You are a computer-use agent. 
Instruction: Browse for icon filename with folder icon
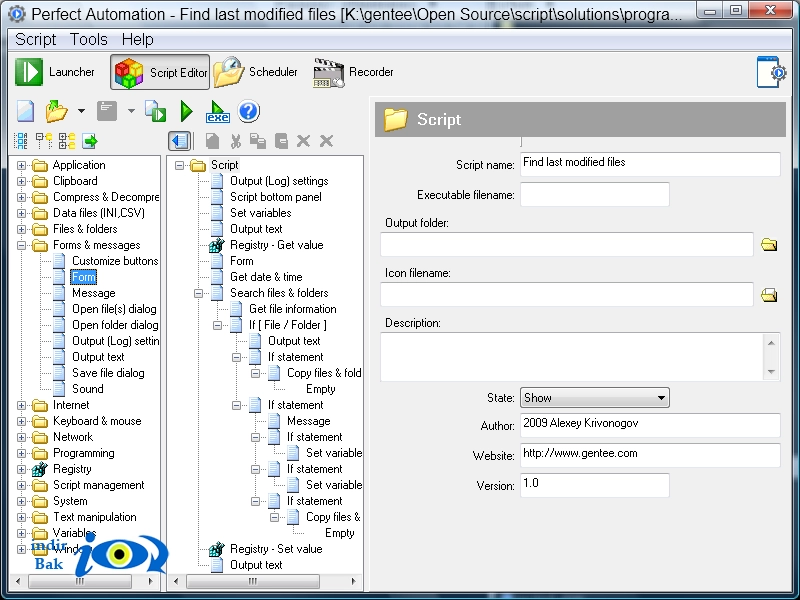click(769, 295)
